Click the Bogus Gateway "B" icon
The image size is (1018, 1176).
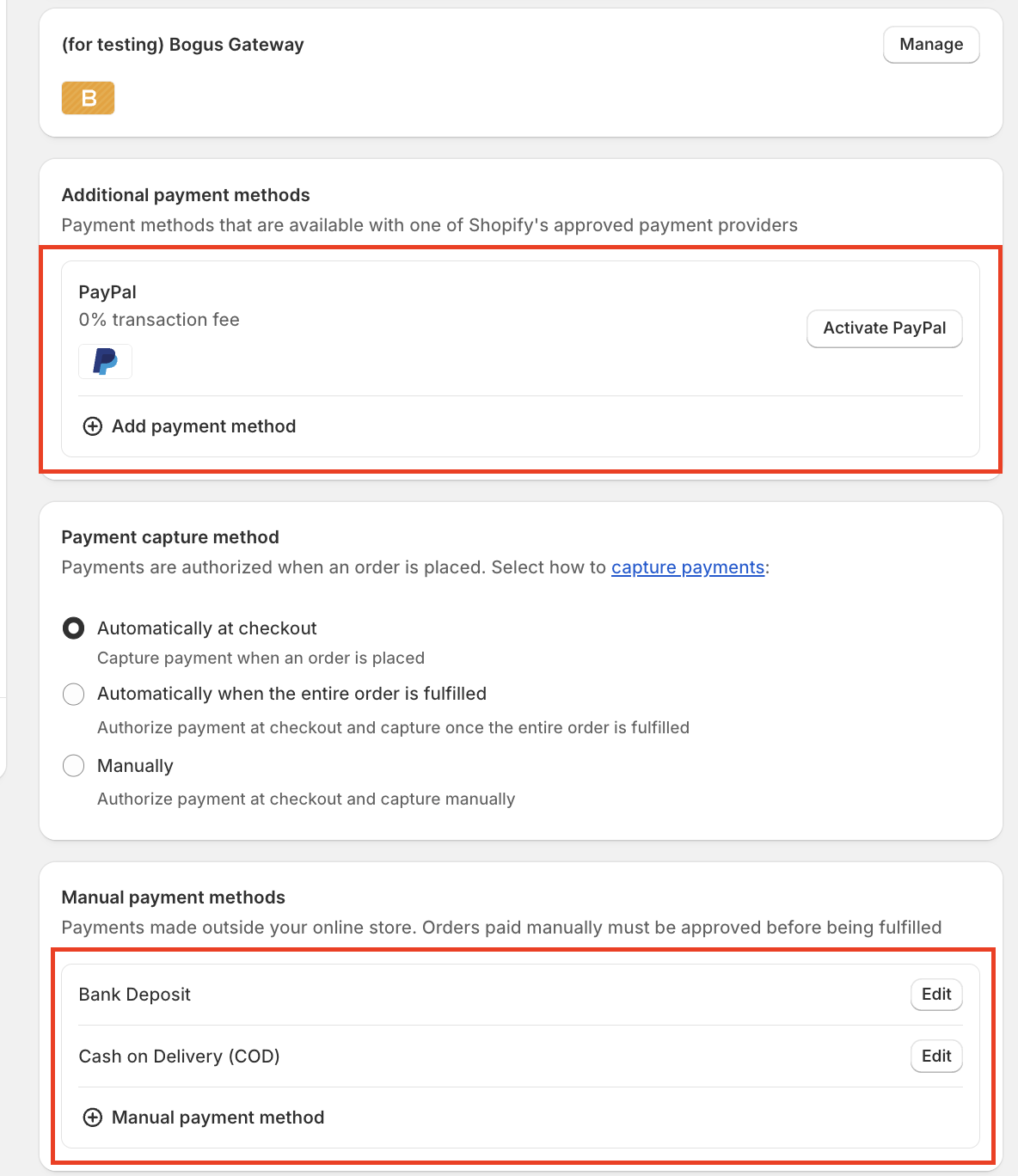point(88,97)
